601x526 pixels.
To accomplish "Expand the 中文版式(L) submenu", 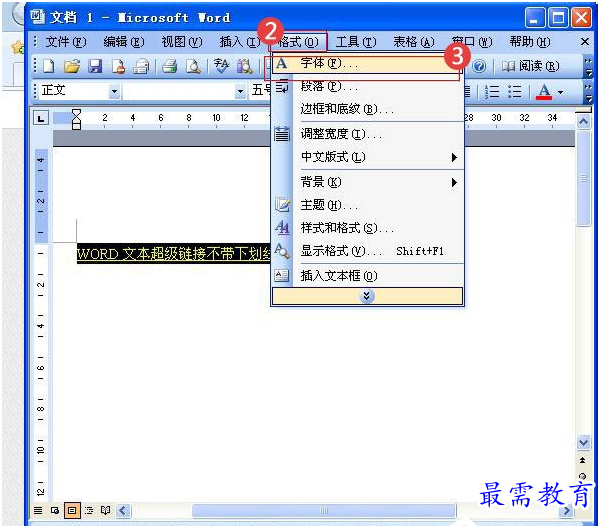I will [367, 157].
